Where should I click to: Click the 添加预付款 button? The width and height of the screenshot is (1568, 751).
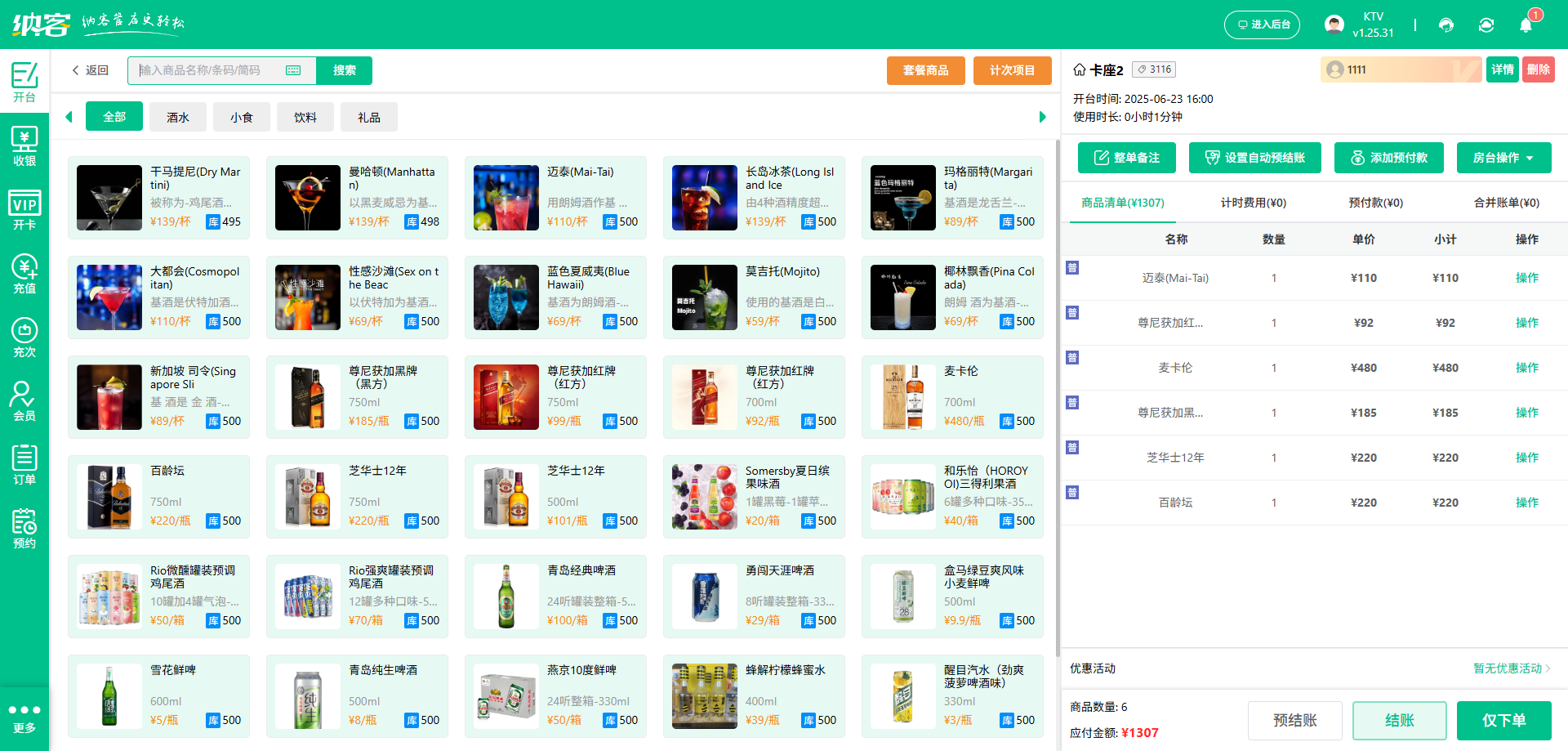(x=1389, y=158)
